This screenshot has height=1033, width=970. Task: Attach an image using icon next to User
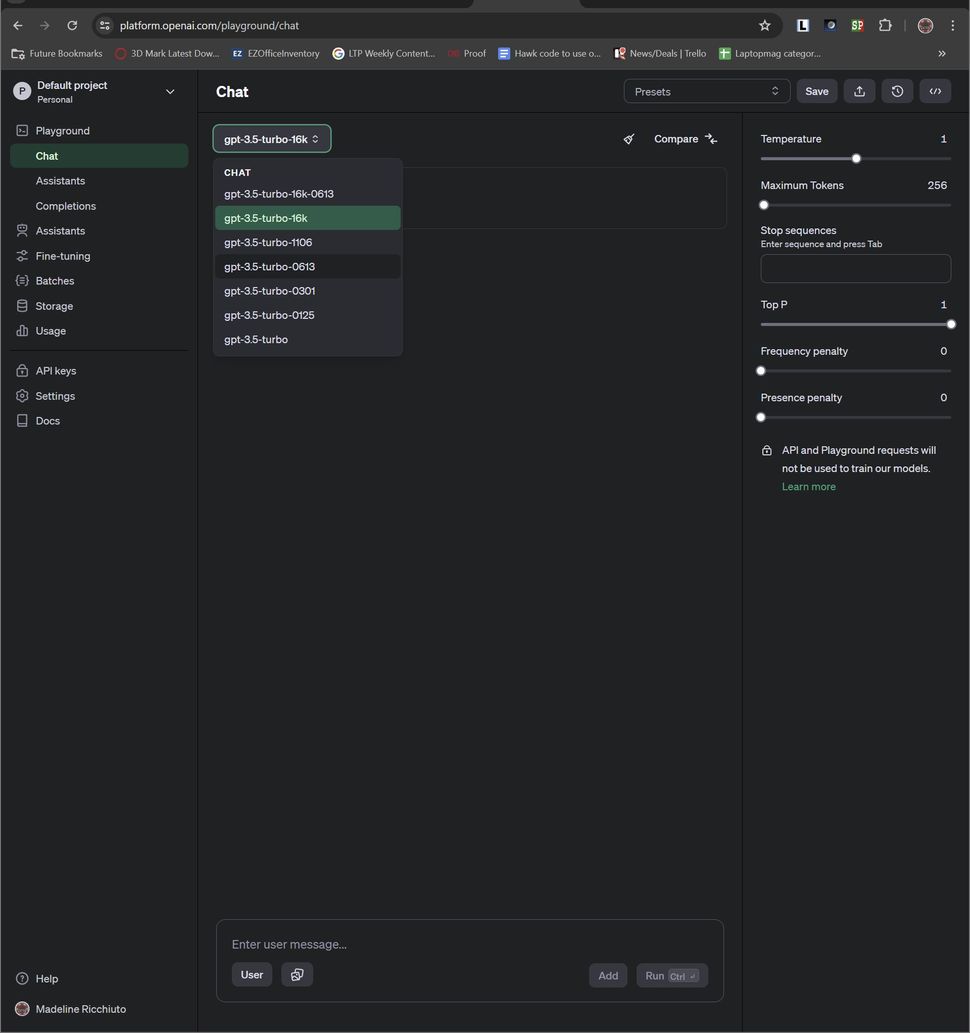[296, 974]
